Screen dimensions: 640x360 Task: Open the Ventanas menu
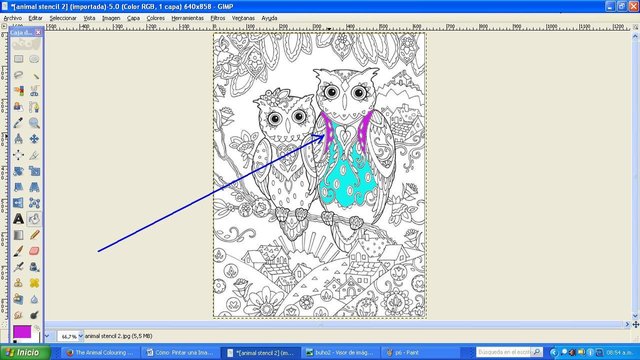(x=243, y=18)
